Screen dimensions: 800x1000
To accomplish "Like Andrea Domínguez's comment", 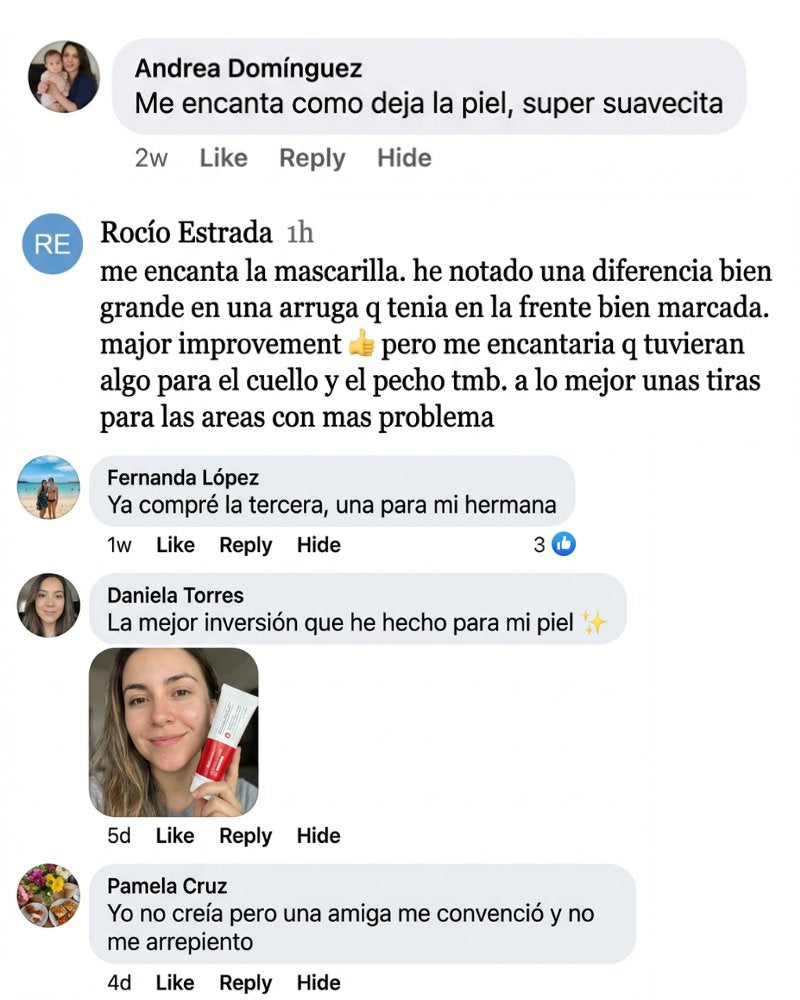I will coord(223,158).
